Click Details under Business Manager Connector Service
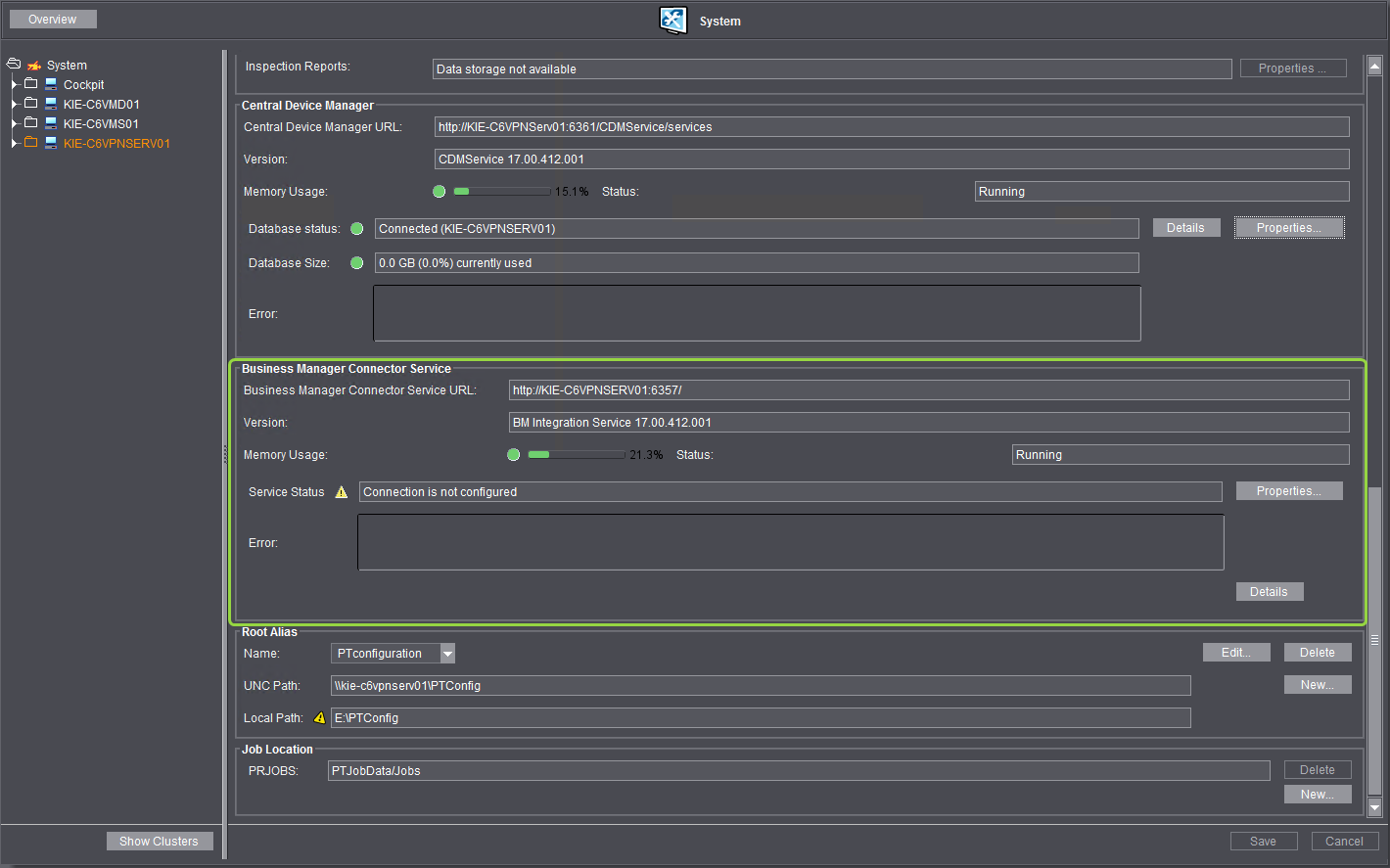Image resolution: width=1390 pixels, height=868 pixels. (x=1269, y=591)
